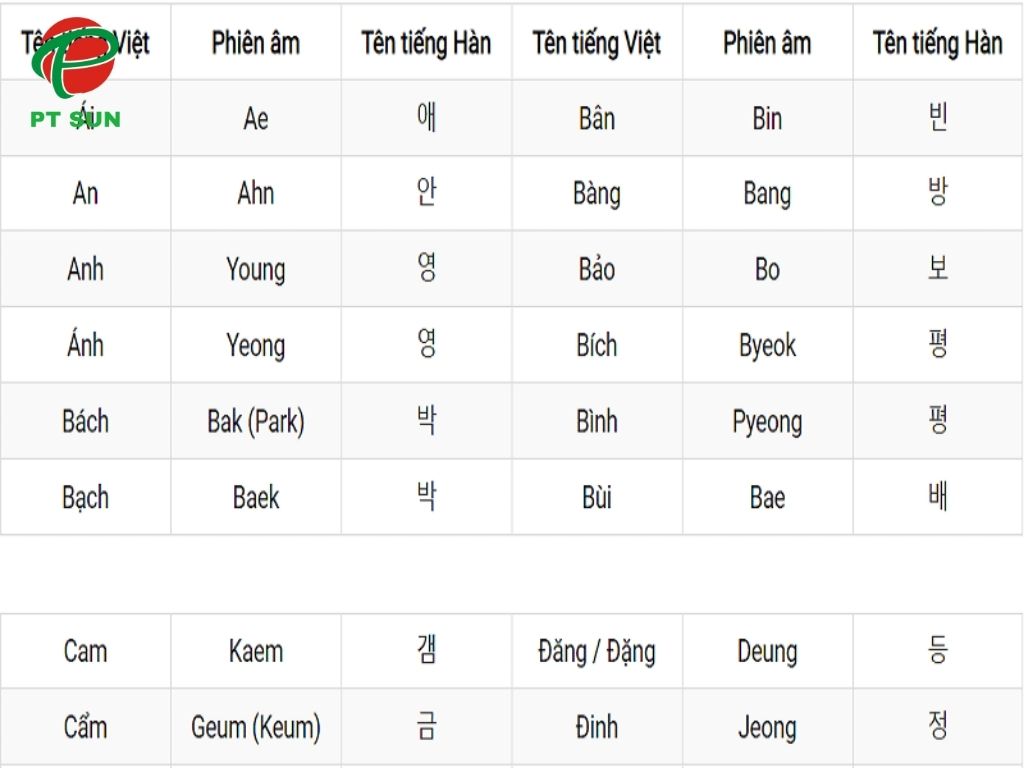Select the Bak (Park) cell
The width and height of the screenshot is (1024, 768).
coord(256,421)
